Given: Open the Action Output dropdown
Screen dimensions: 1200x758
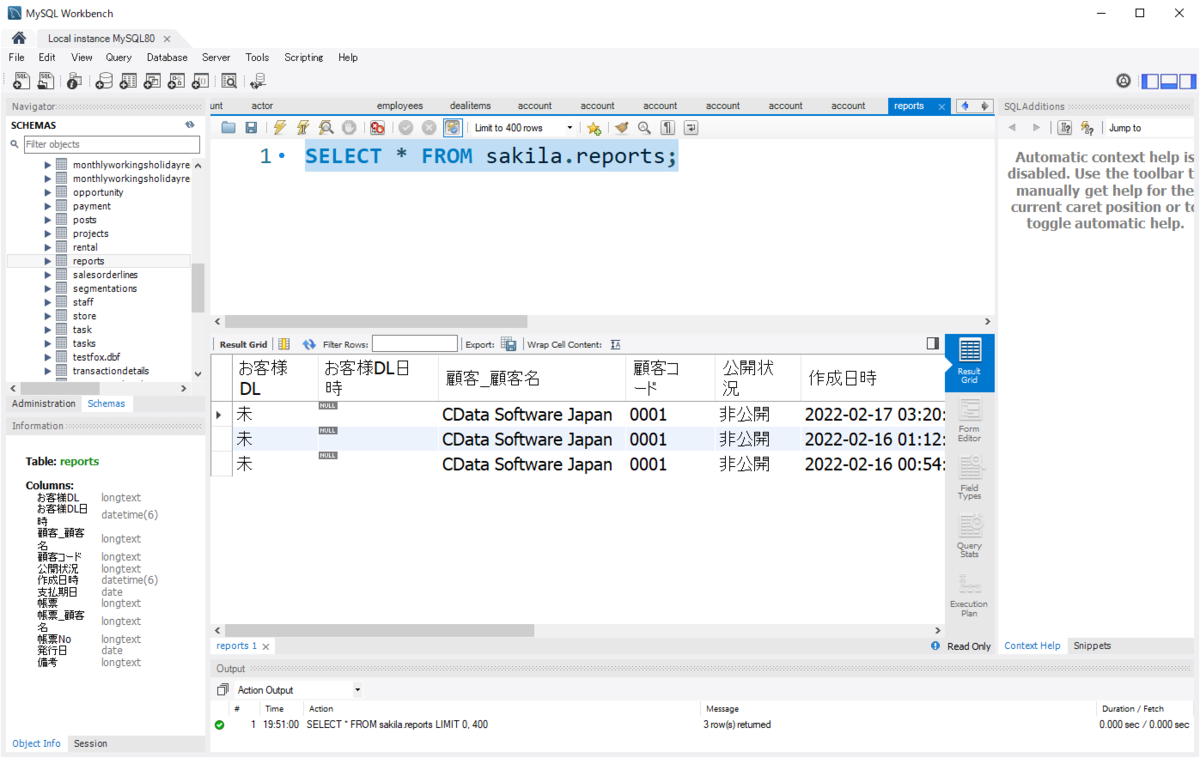Looking at the screenshot, I should [x=297, y=690].
